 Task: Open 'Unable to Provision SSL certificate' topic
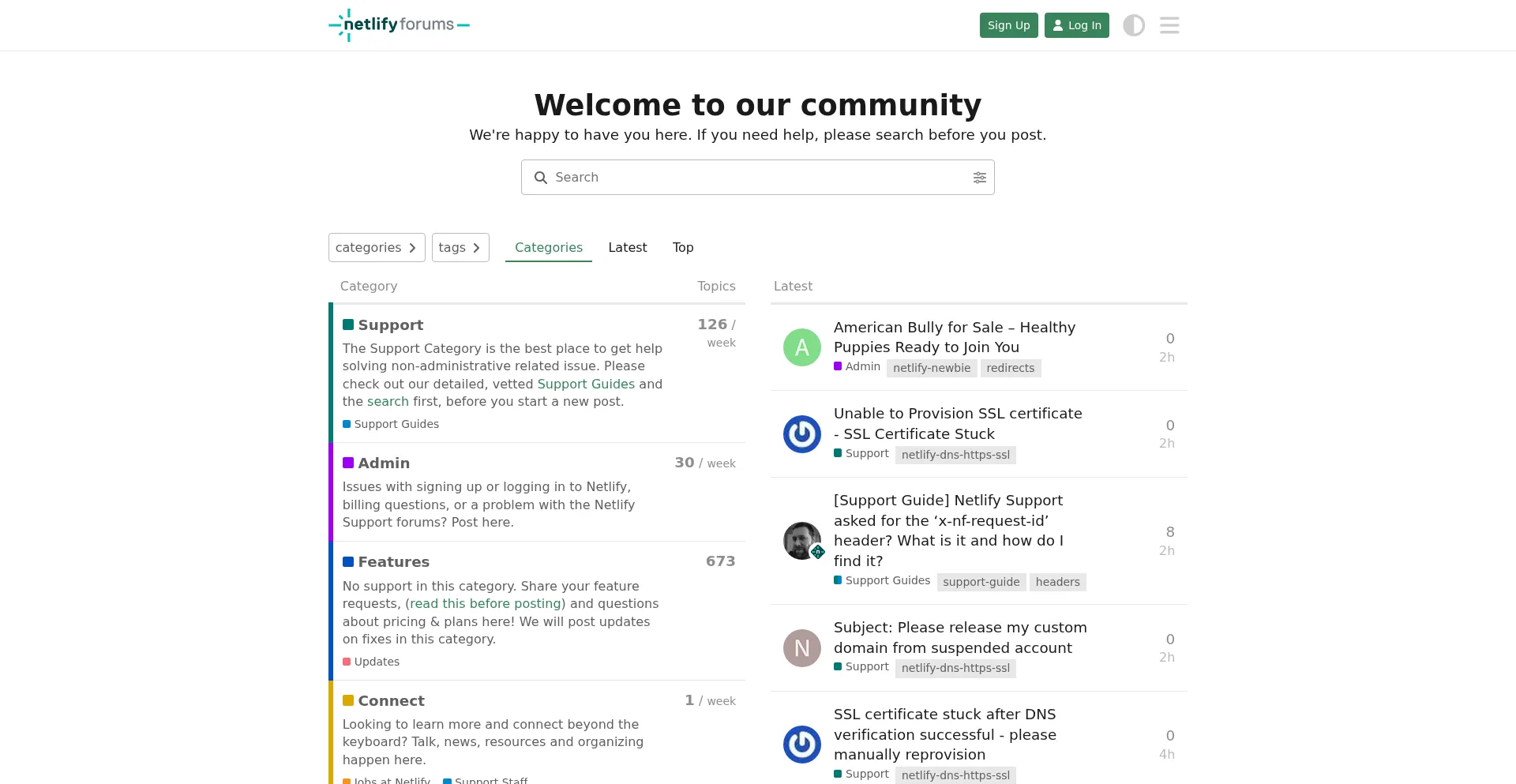(958, 423)
